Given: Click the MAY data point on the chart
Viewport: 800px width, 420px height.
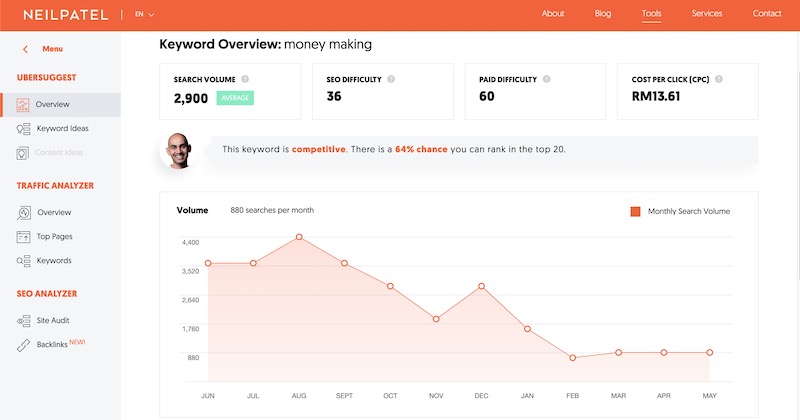Looking at the screenshot, I should 710,353.
